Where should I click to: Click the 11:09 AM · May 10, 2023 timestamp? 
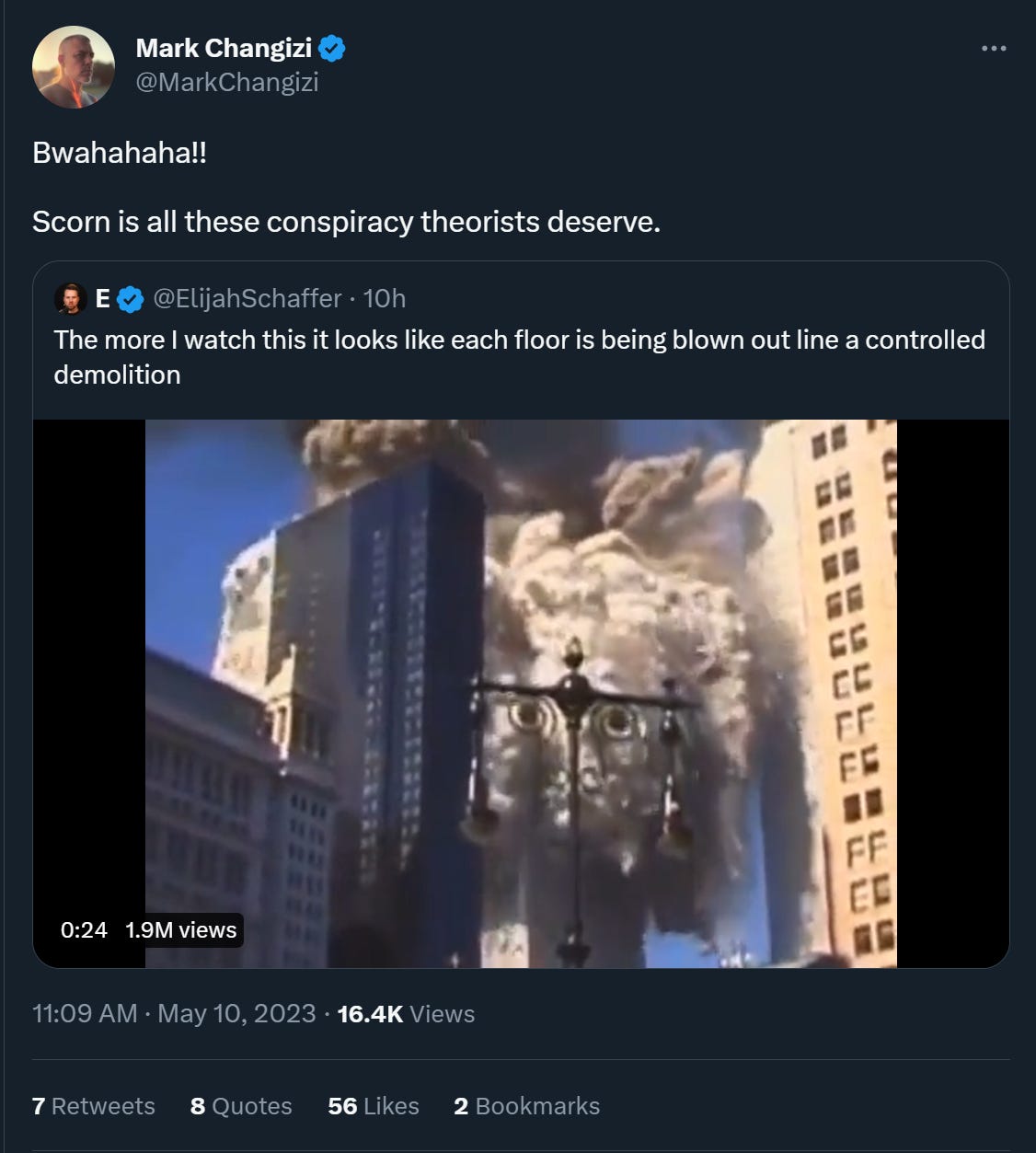(174, 1014)
